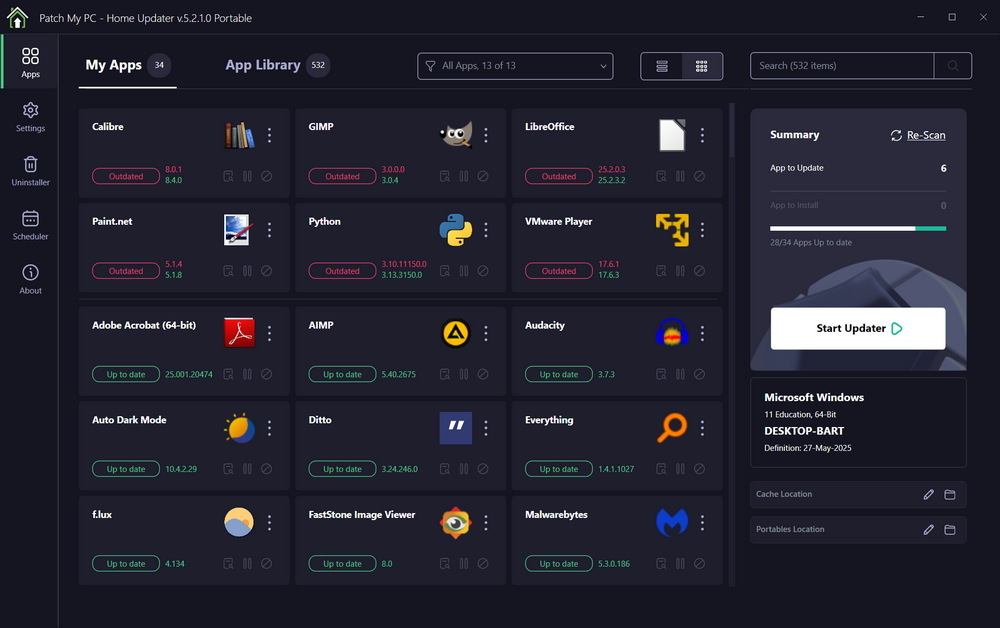This screenshot has width=1000, height=628.
Task: Click the AIMP app icon
Action: click(456, 333)
